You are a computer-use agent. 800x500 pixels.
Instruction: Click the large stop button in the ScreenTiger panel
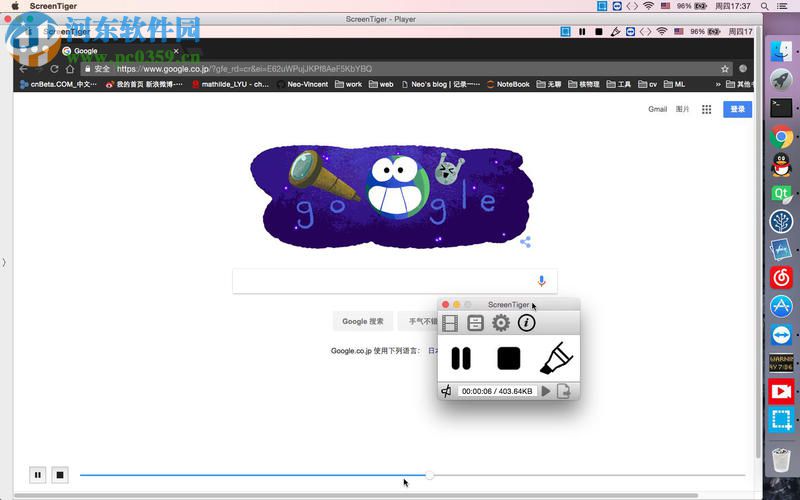pyautogui.click(x=509, y=358)
